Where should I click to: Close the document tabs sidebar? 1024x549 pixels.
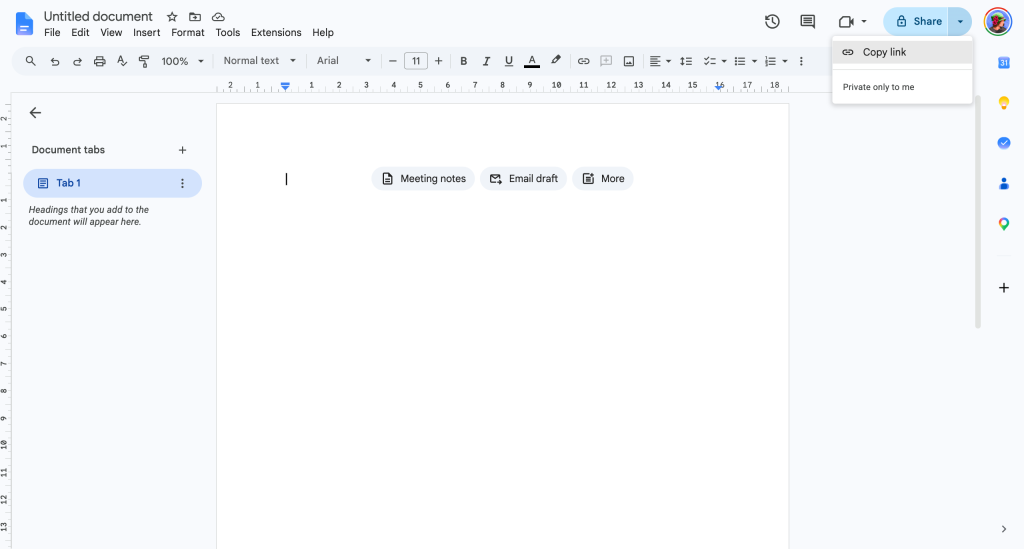pyautogui.click(x=35, y=113)
